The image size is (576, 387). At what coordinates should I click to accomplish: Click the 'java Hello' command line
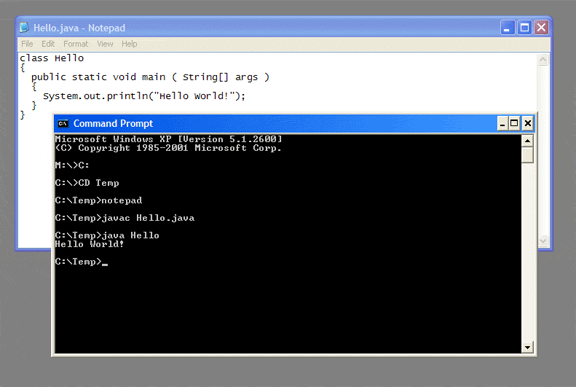click(x=107, y=235)
